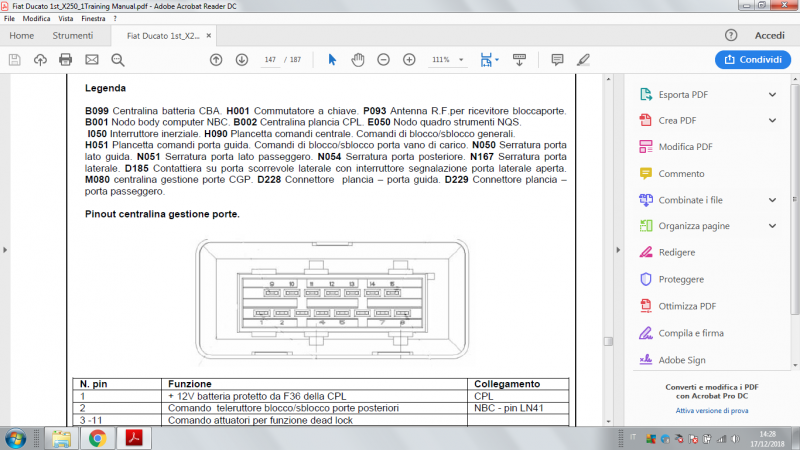Click the zoom in plus icon
This screenshot has width=800, height=450.
[x=408, y=60]
